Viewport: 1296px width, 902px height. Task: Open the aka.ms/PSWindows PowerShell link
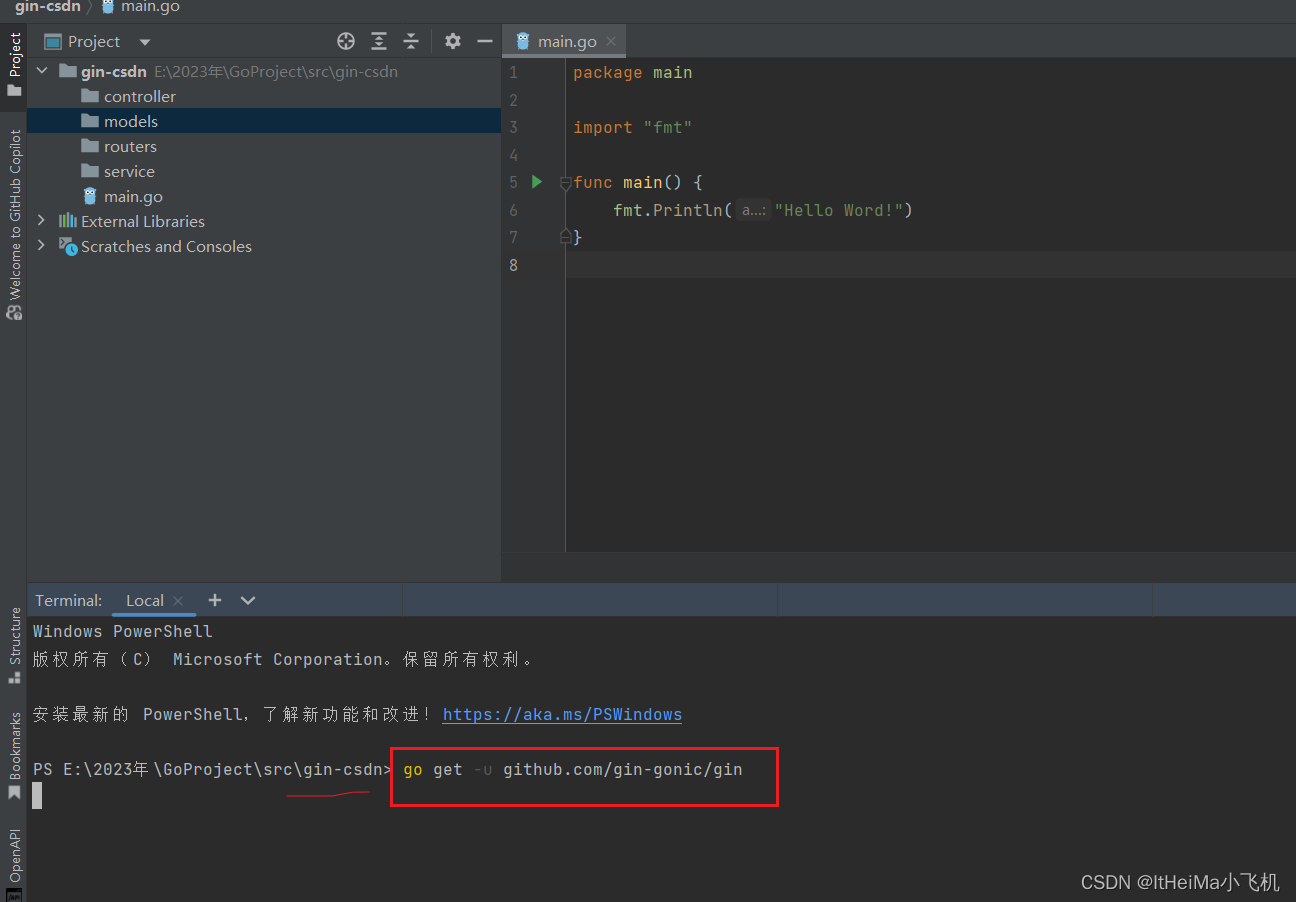coord(561,714)
